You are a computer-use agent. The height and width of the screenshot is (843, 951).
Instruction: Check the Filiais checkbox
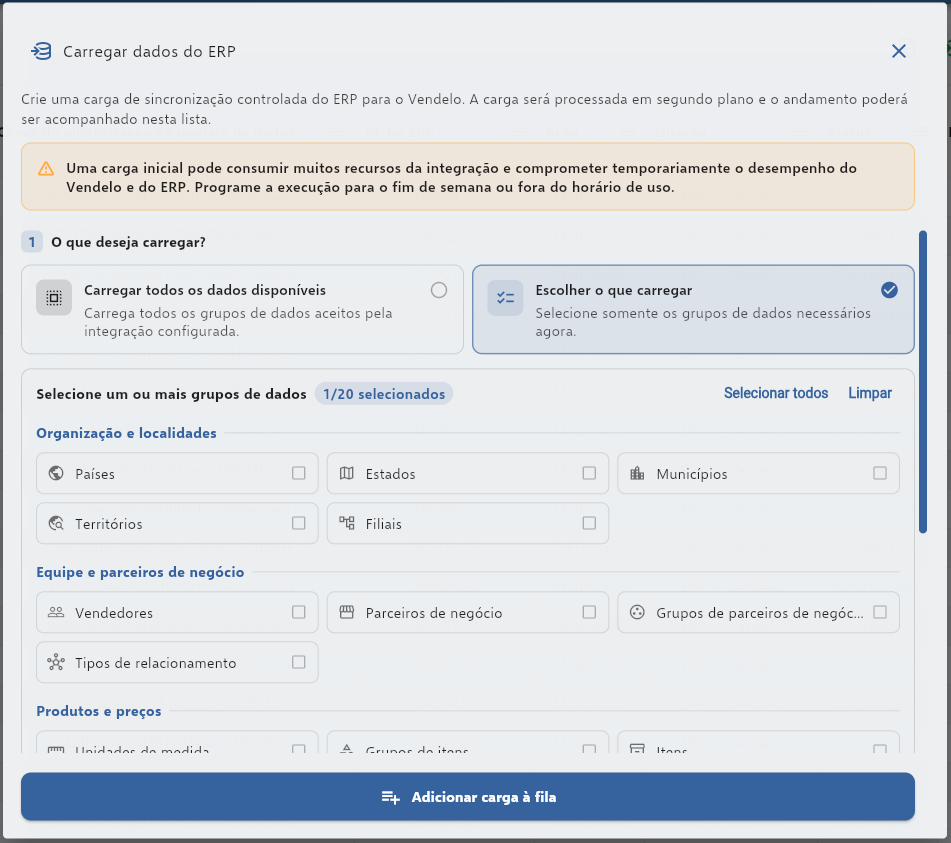589,523
